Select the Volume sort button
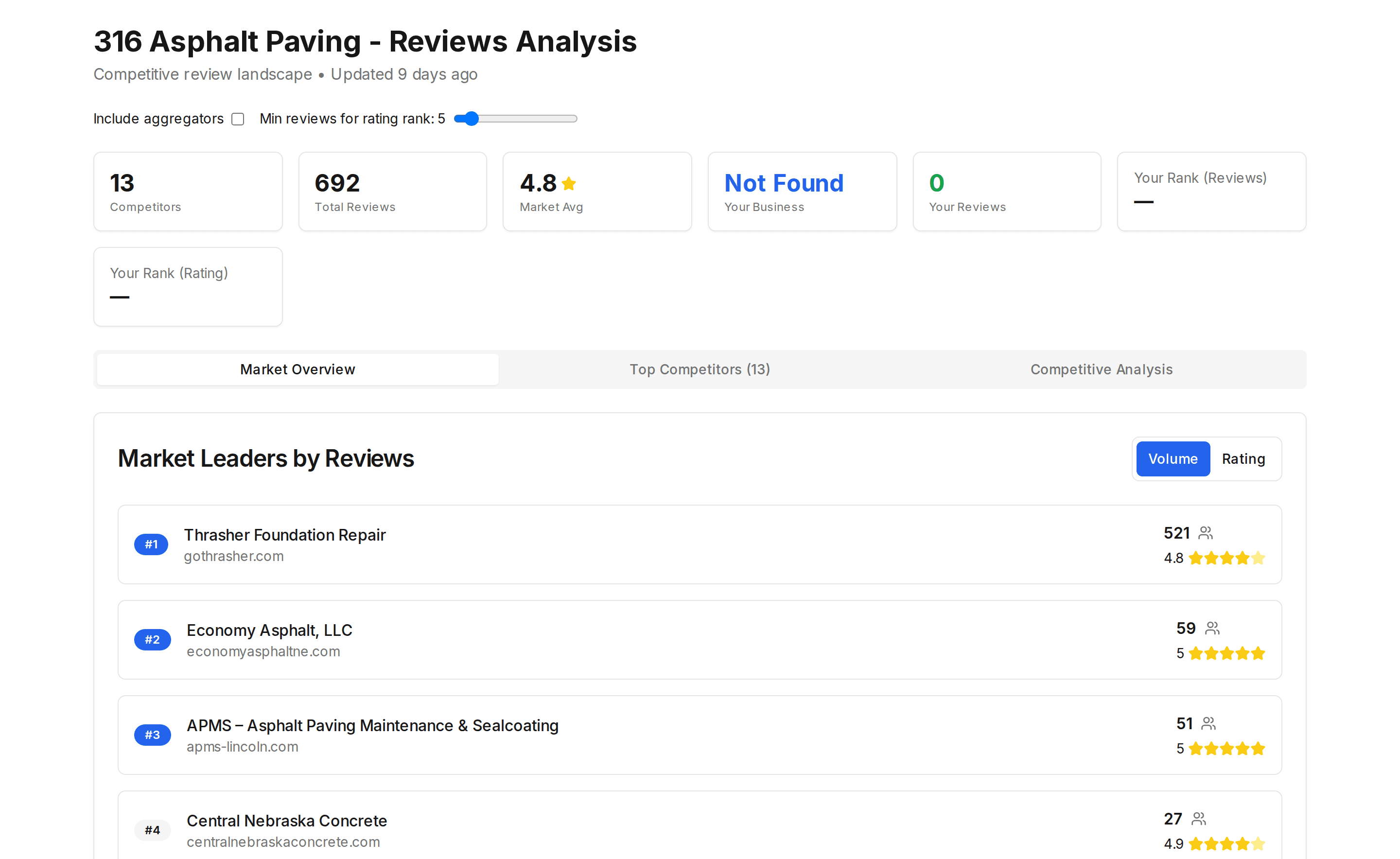 click(x=1172, y=458)
